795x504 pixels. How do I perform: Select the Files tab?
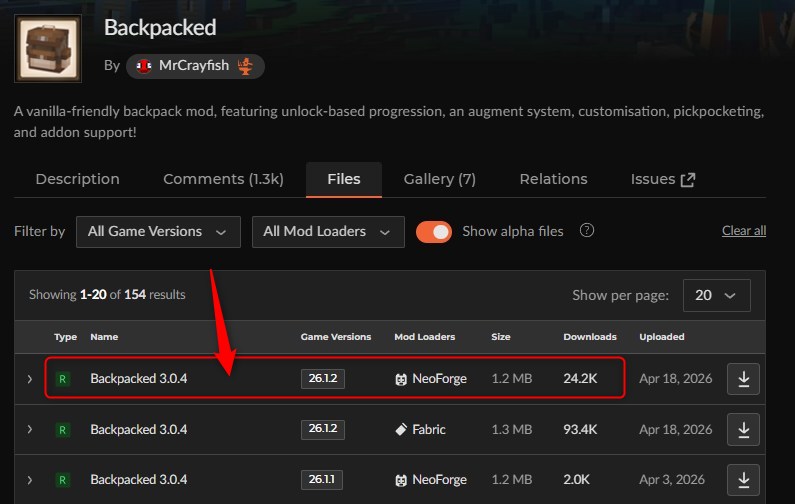[x=344, y=179]
